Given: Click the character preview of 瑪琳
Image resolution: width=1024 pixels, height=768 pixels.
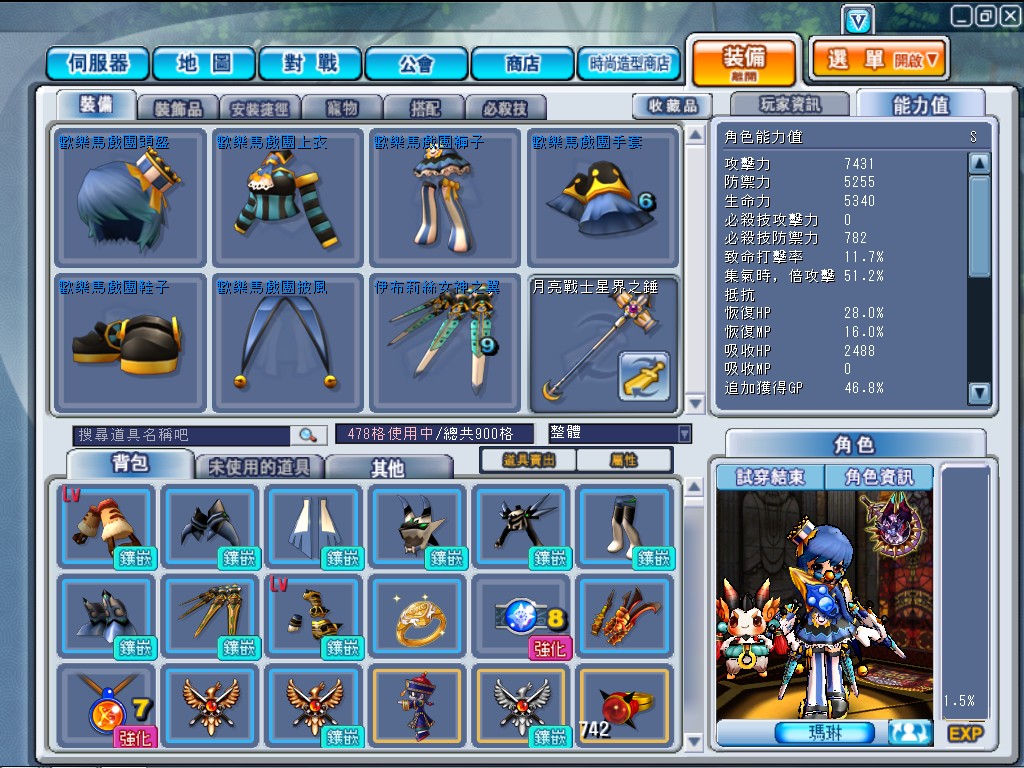Looking at the screenshot, I should point(825,605).
